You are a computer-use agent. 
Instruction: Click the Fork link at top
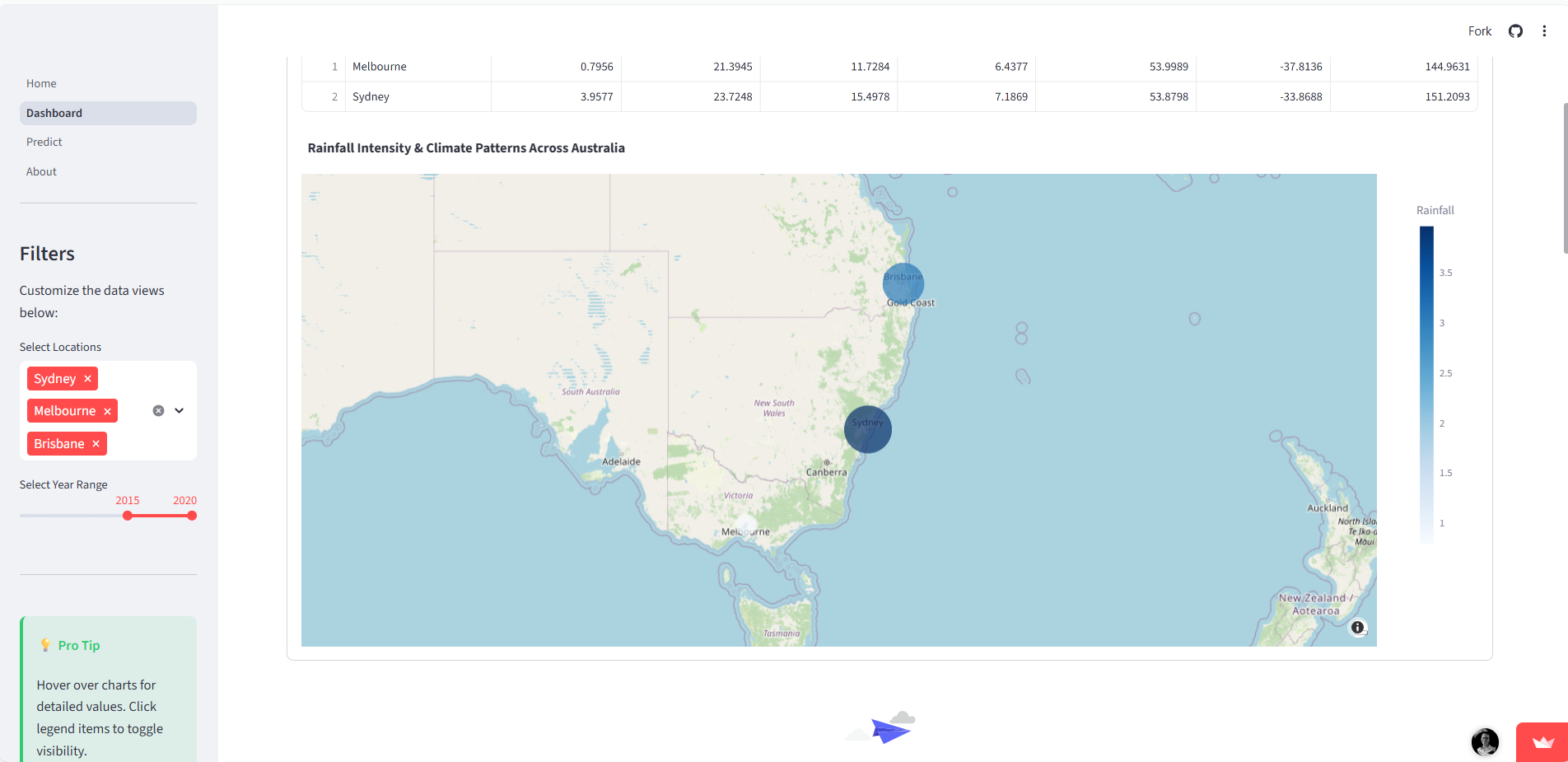click(1479, 30)
